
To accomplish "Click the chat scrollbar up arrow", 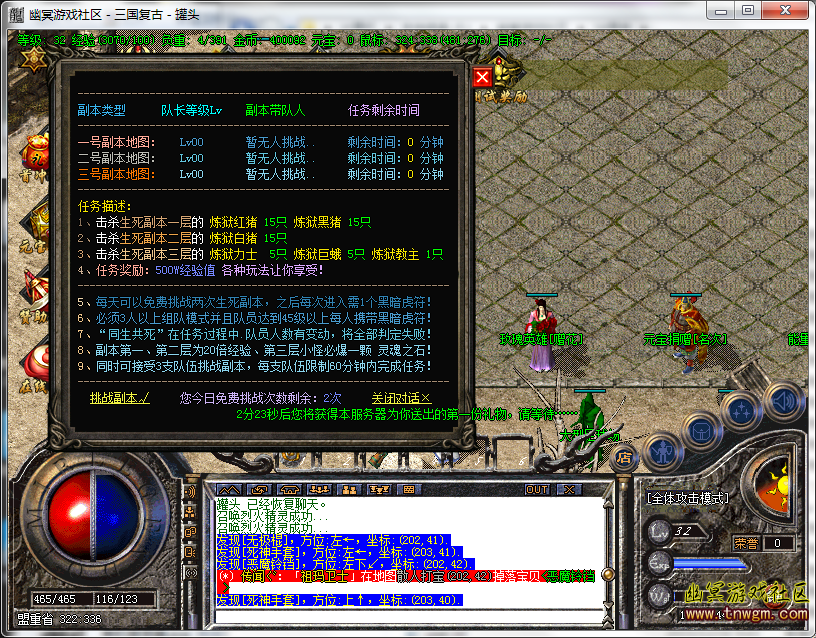I will tap(607, 503).
